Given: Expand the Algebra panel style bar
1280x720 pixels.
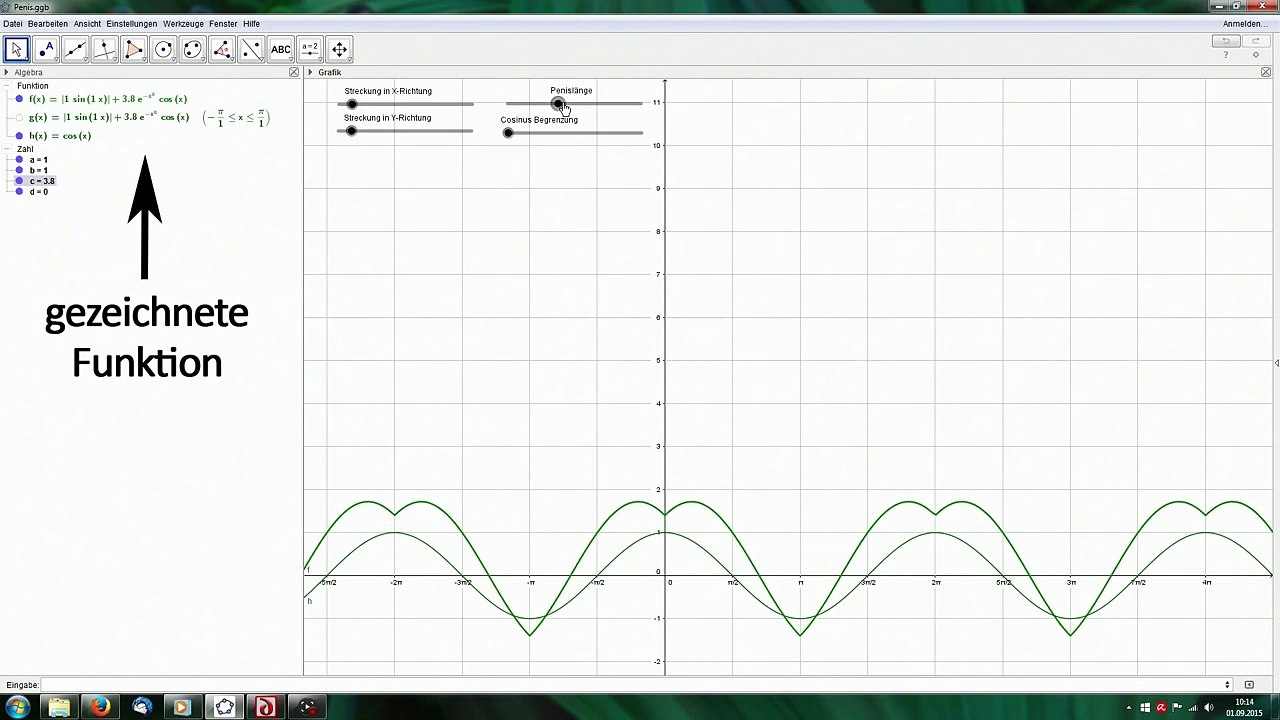Looking at the screenshot, I should pos(7,72).
